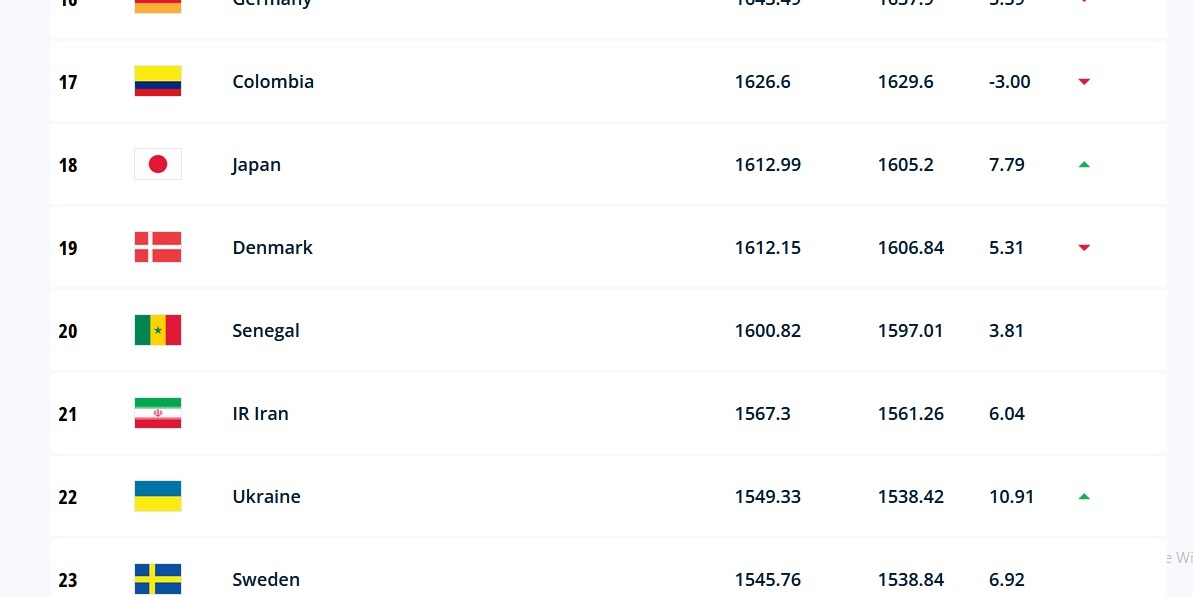Click the IR Iran flag icon

tap(158, 413)
